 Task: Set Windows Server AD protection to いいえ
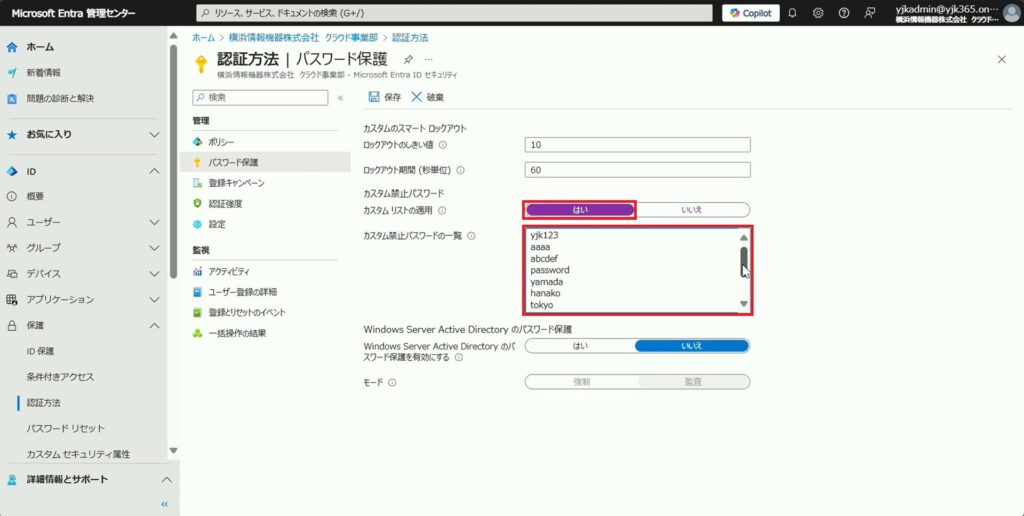click(692, 346)
